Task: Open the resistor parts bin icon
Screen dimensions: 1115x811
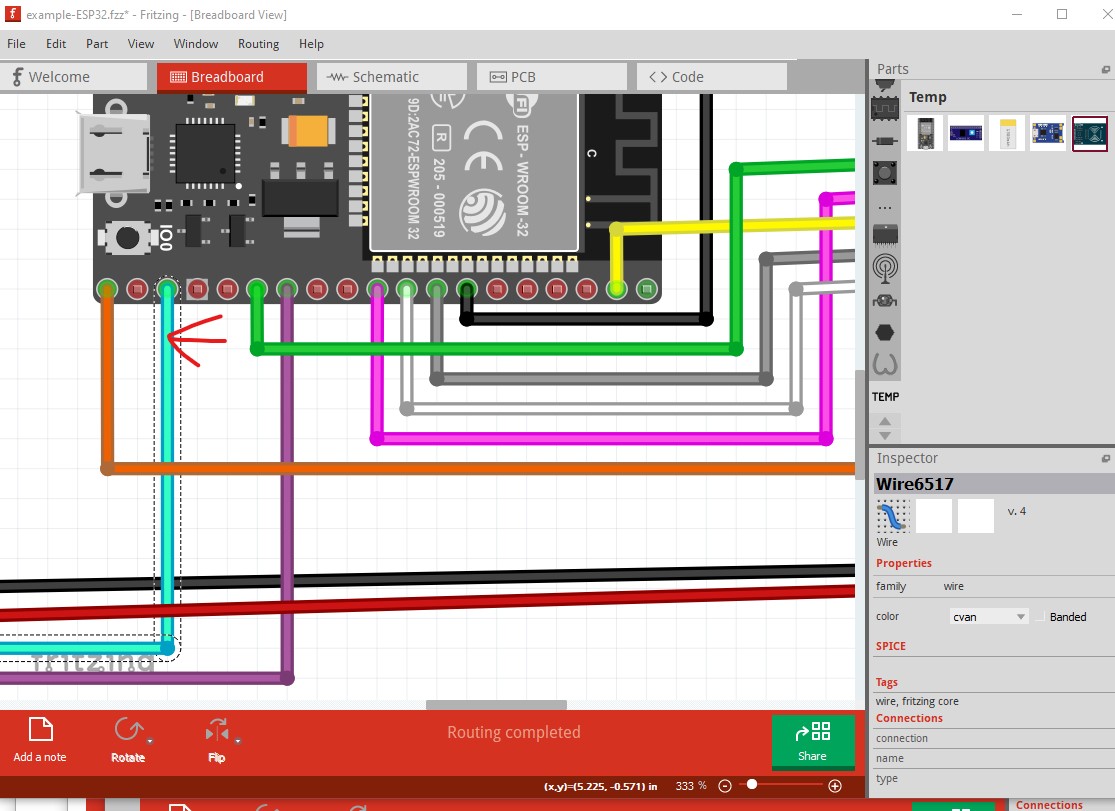Action: click(x=885, y=139)
